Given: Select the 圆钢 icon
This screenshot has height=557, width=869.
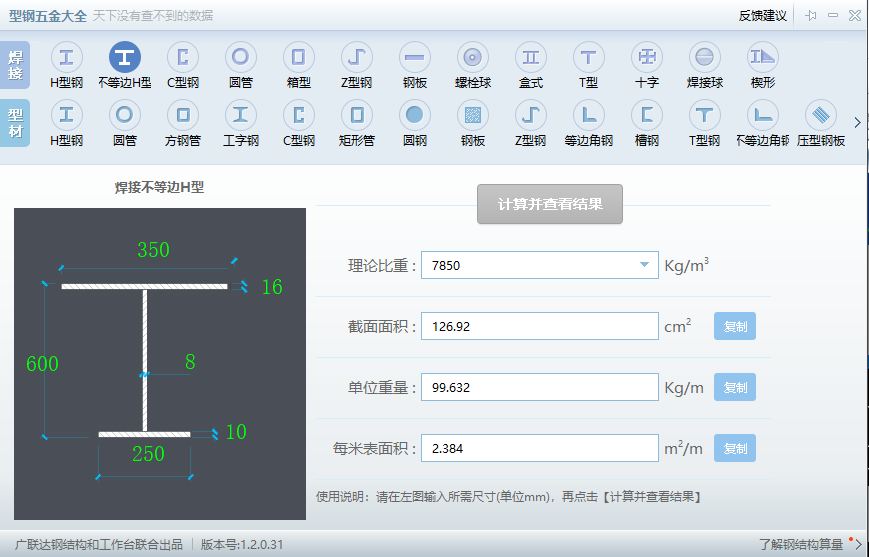Looking at the screenshot, I should click(x=415, y=115).
